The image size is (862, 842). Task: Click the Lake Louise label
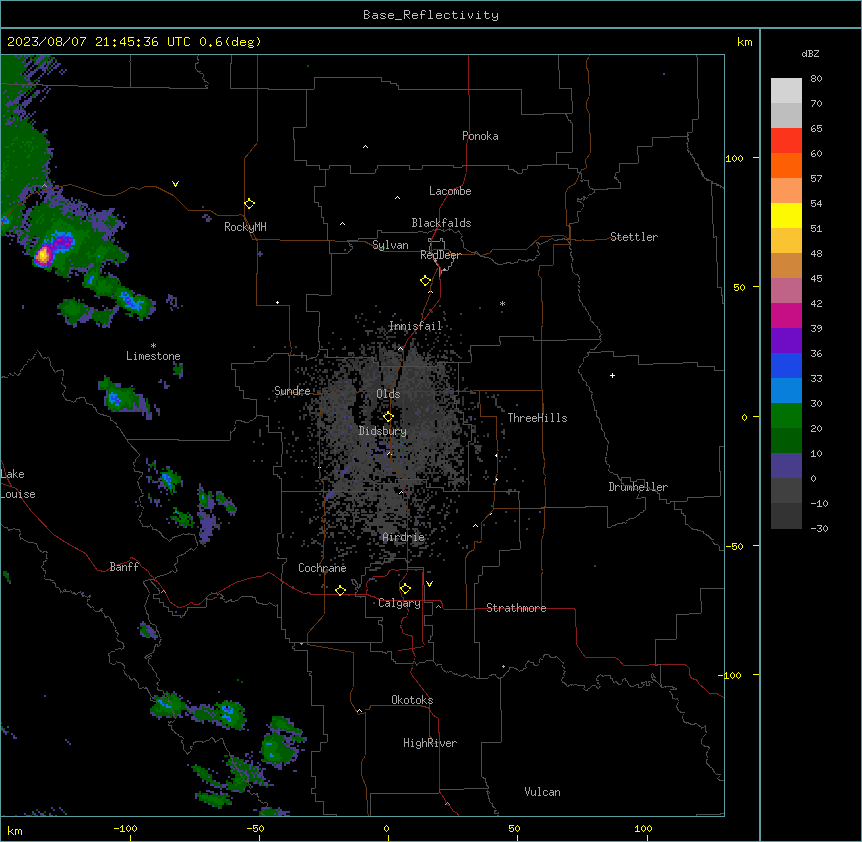coord(18,484)
